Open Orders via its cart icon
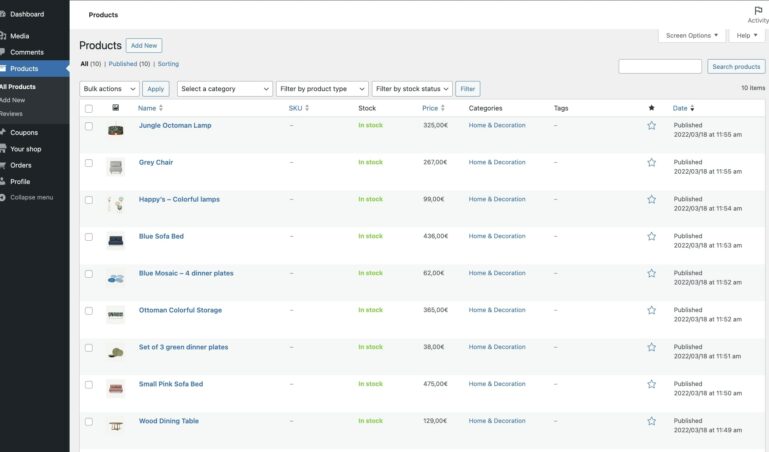The image size is (769, 452). (3, 165)
